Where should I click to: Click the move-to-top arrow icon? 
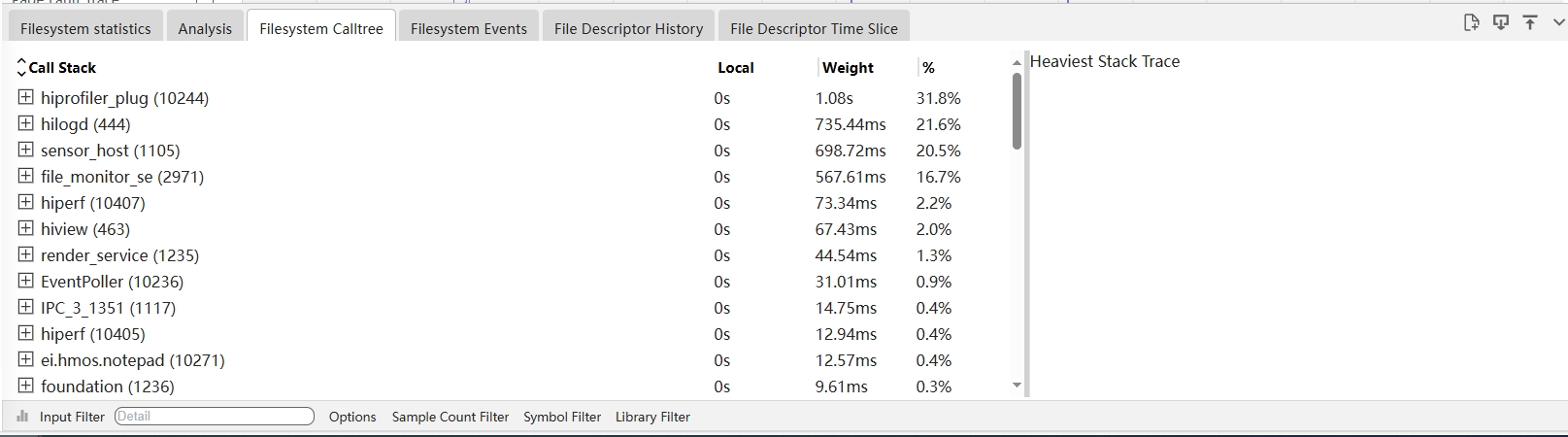pyautogui.click(x=1530, y=22)
